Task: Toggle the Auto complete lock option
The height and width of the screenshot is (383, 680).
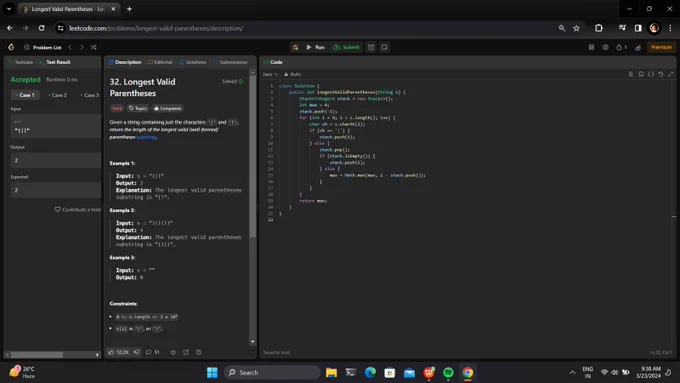Action: (292, 74)
